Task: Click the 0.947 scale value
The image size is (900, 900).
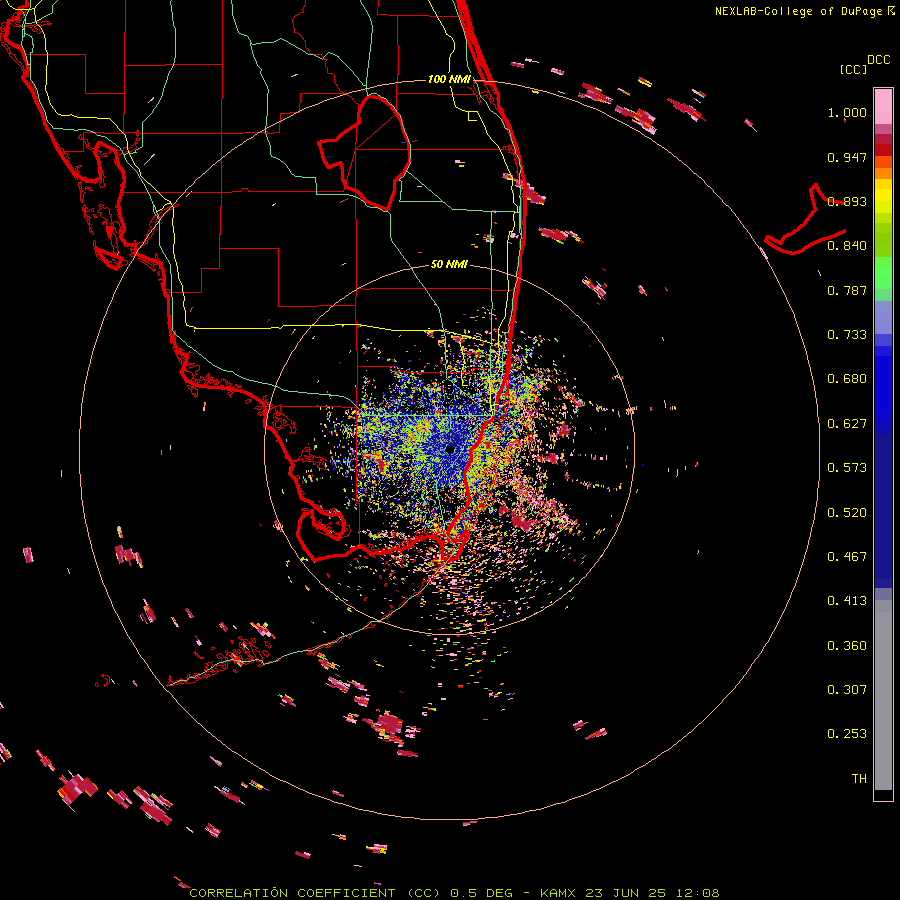Action: pos(847,157)
